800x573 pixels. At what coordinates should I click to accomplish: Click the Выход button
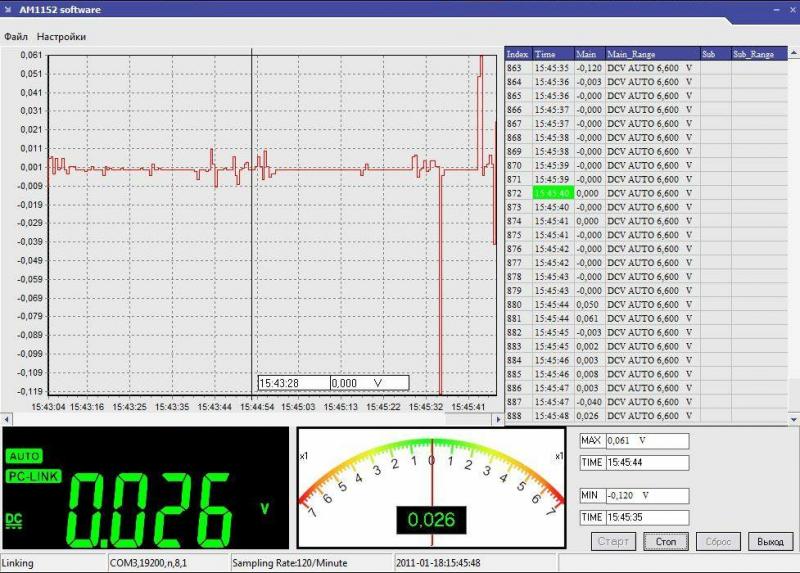770,541
